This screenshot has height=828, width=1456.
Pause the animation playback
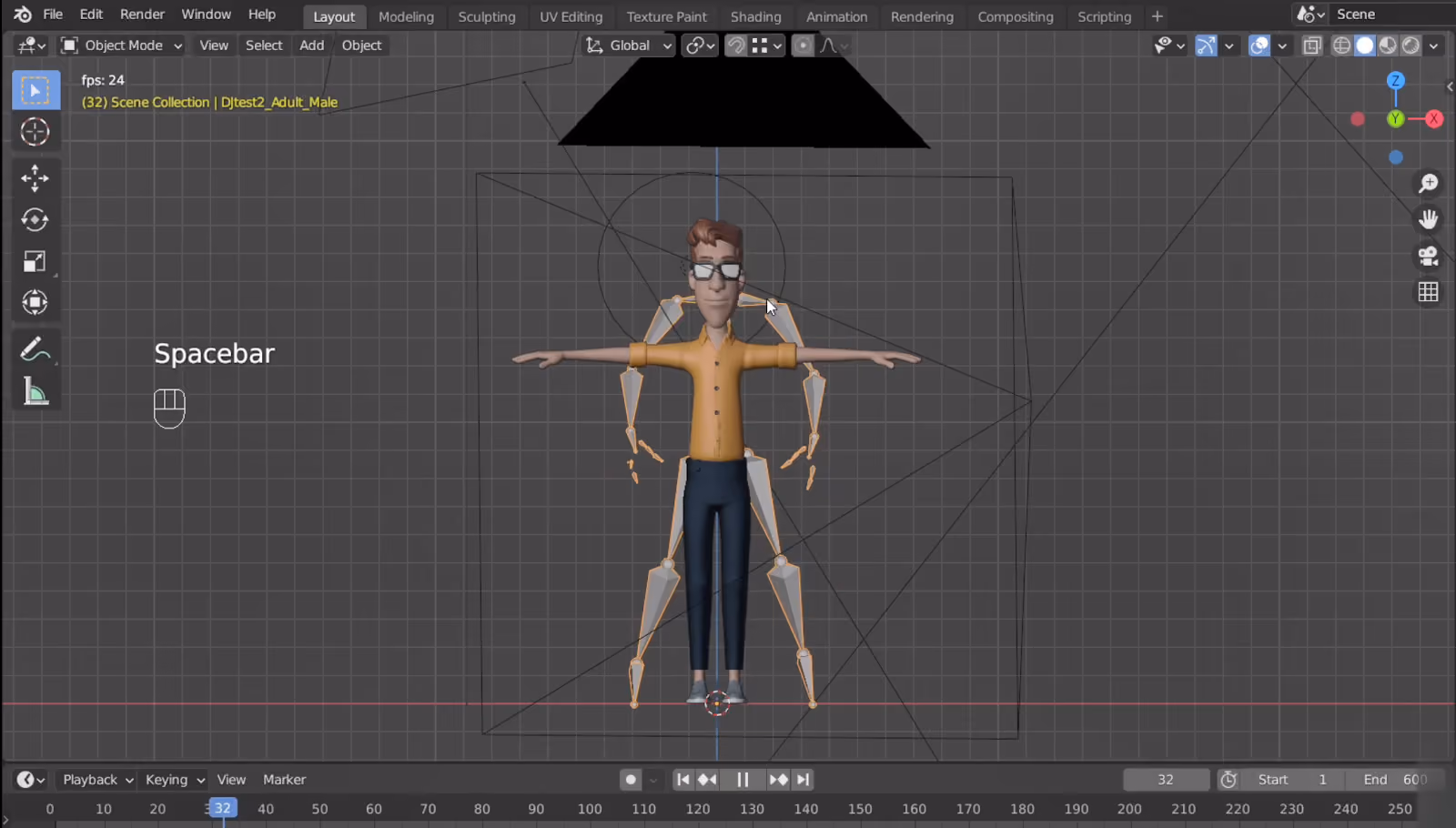pyautogui.click(x=743, y=780)
